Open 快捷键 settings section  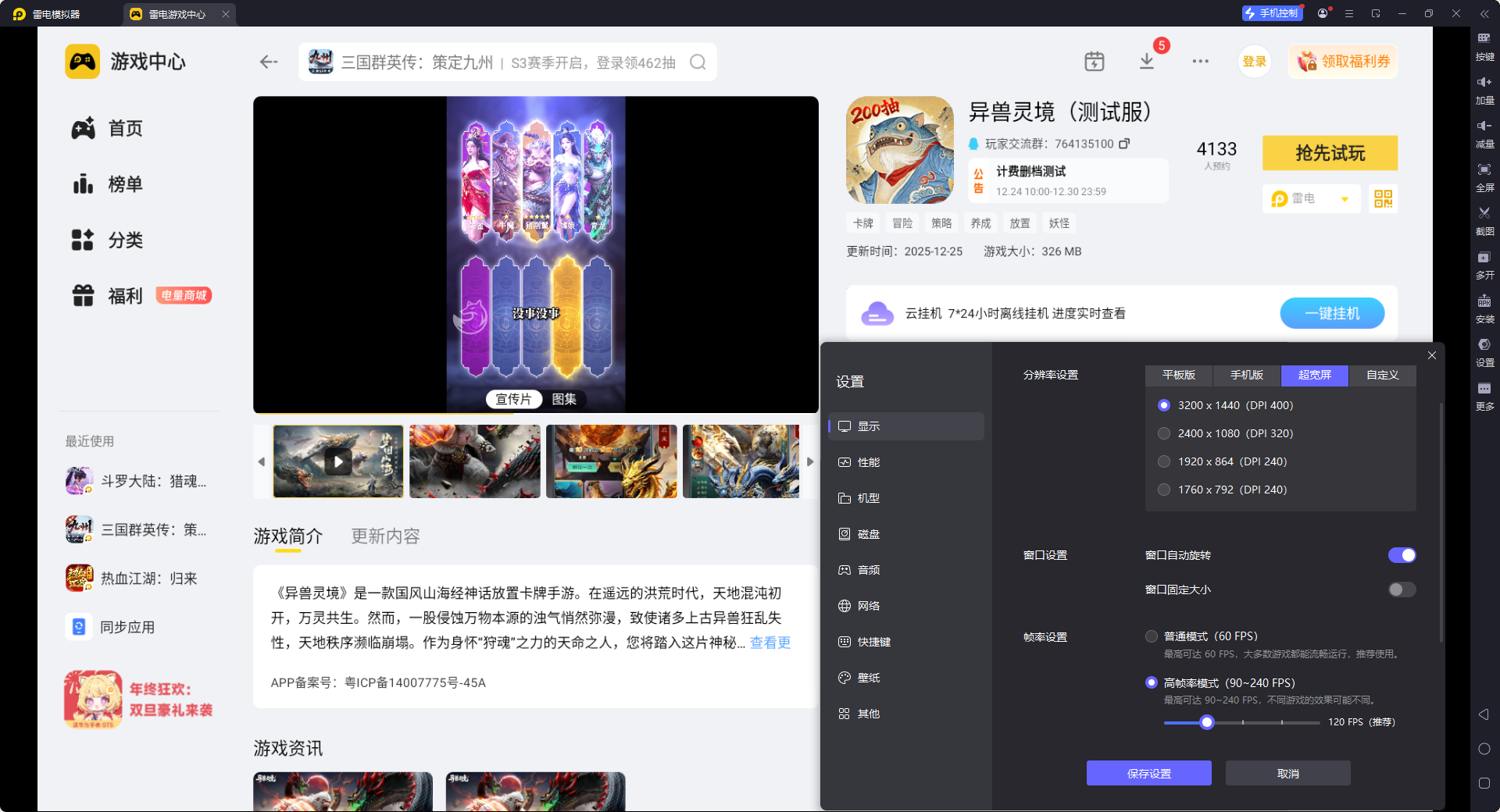906,642
